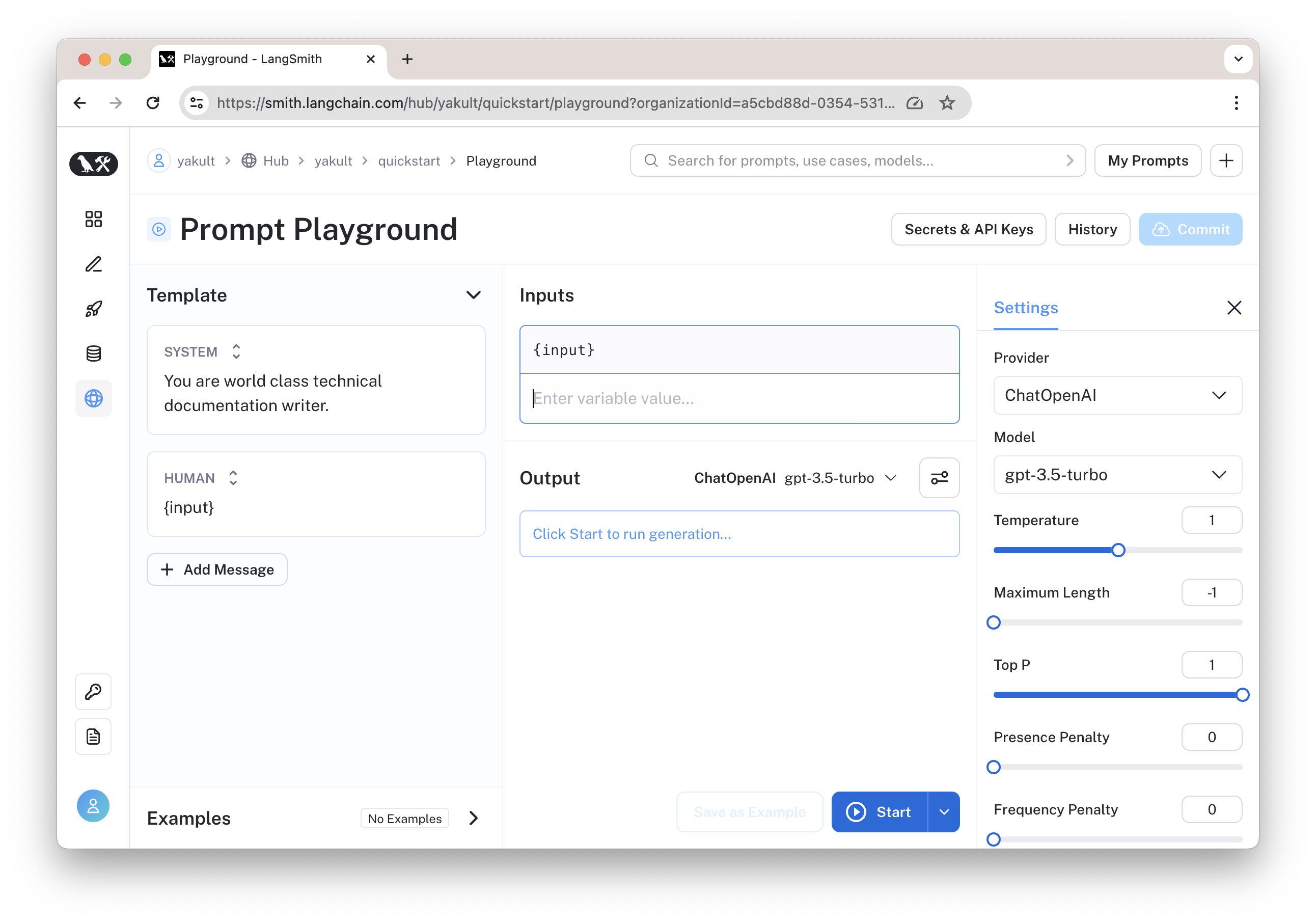1316x924 pixels.
Task: Click the plus icon next to My Prompts
Action: coord(1226,160)
